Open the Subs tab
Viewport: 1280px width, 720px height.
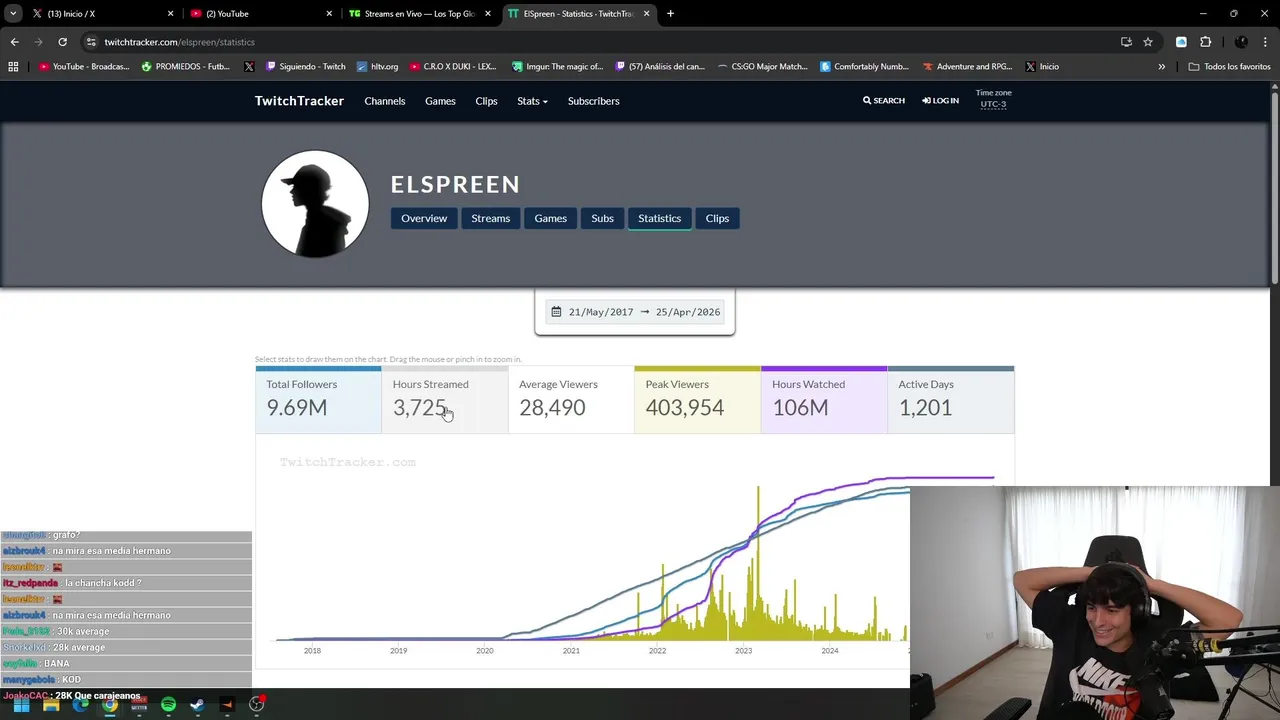click(602, 218)
